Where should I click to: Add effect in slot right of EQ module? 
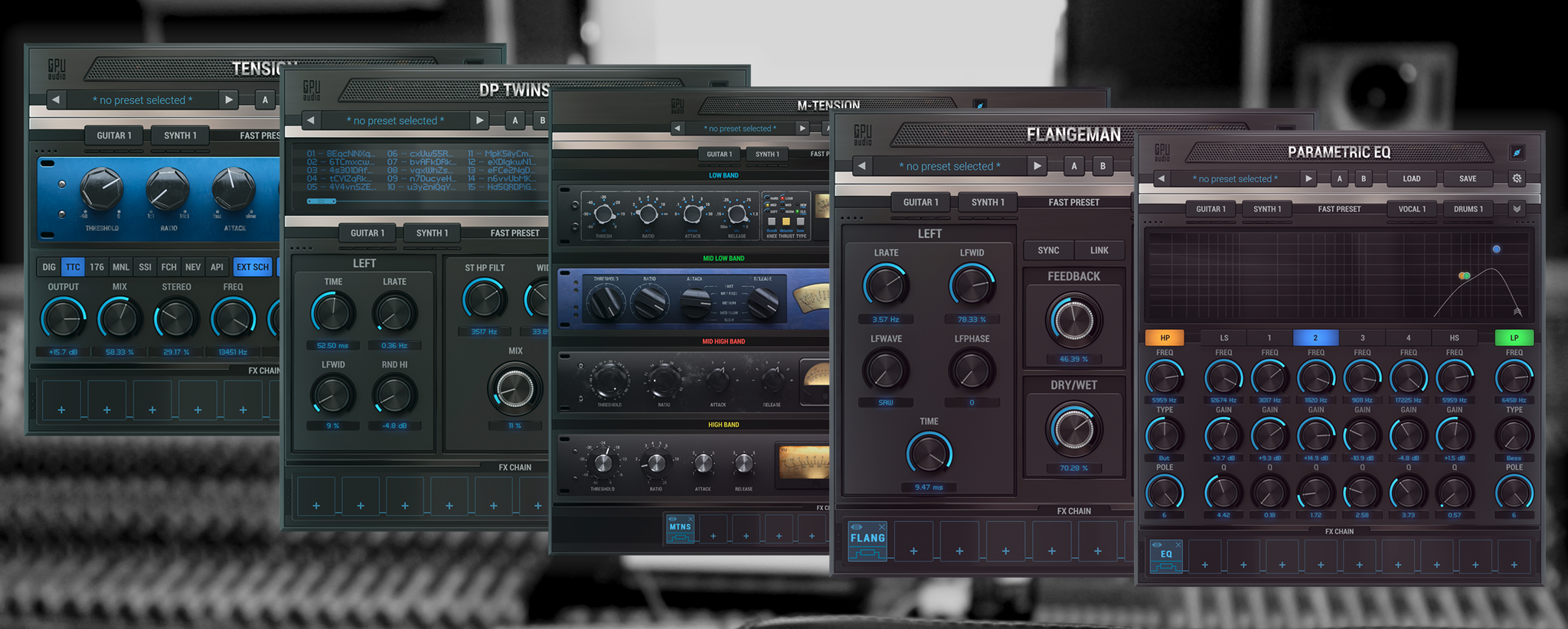pyautogui.click(x=1205, y=556)
